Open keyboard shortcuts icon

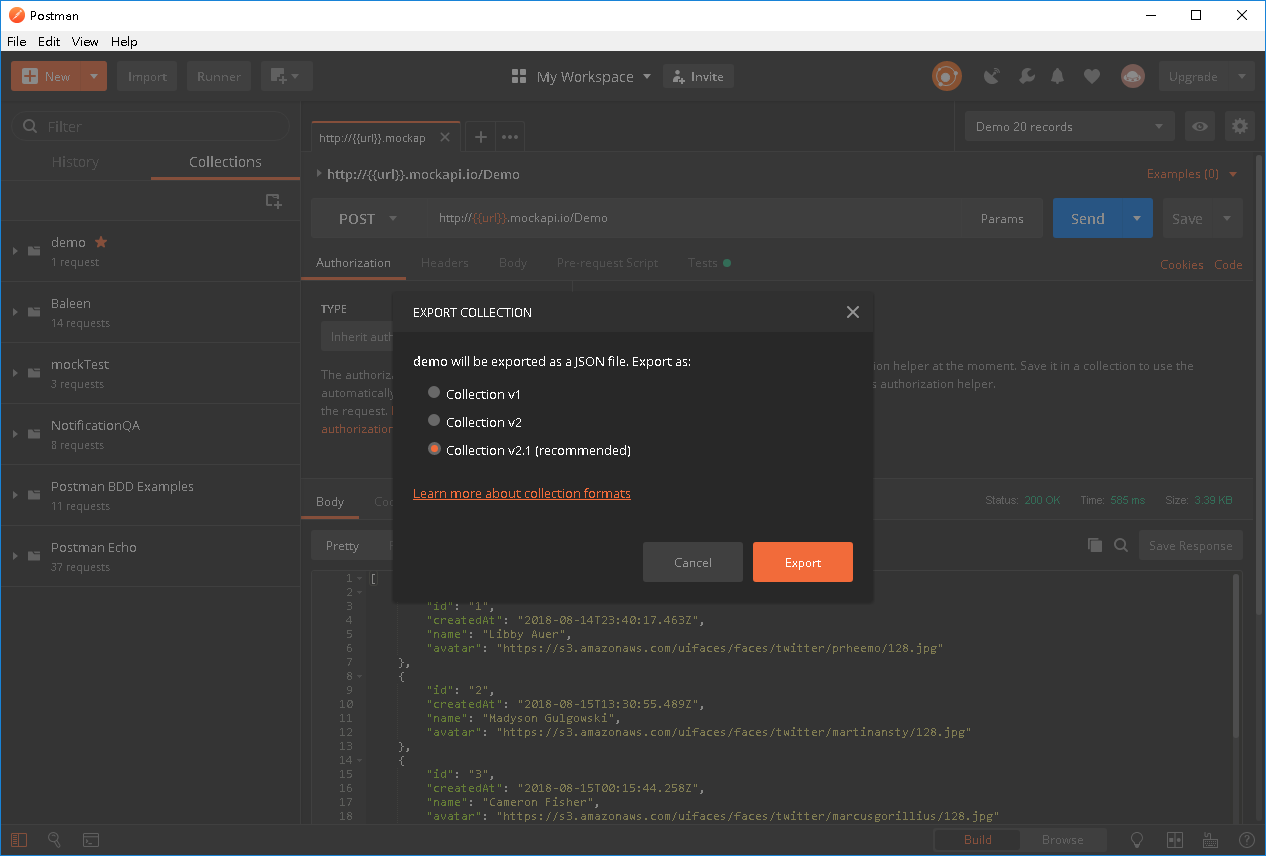point(1210,840)
